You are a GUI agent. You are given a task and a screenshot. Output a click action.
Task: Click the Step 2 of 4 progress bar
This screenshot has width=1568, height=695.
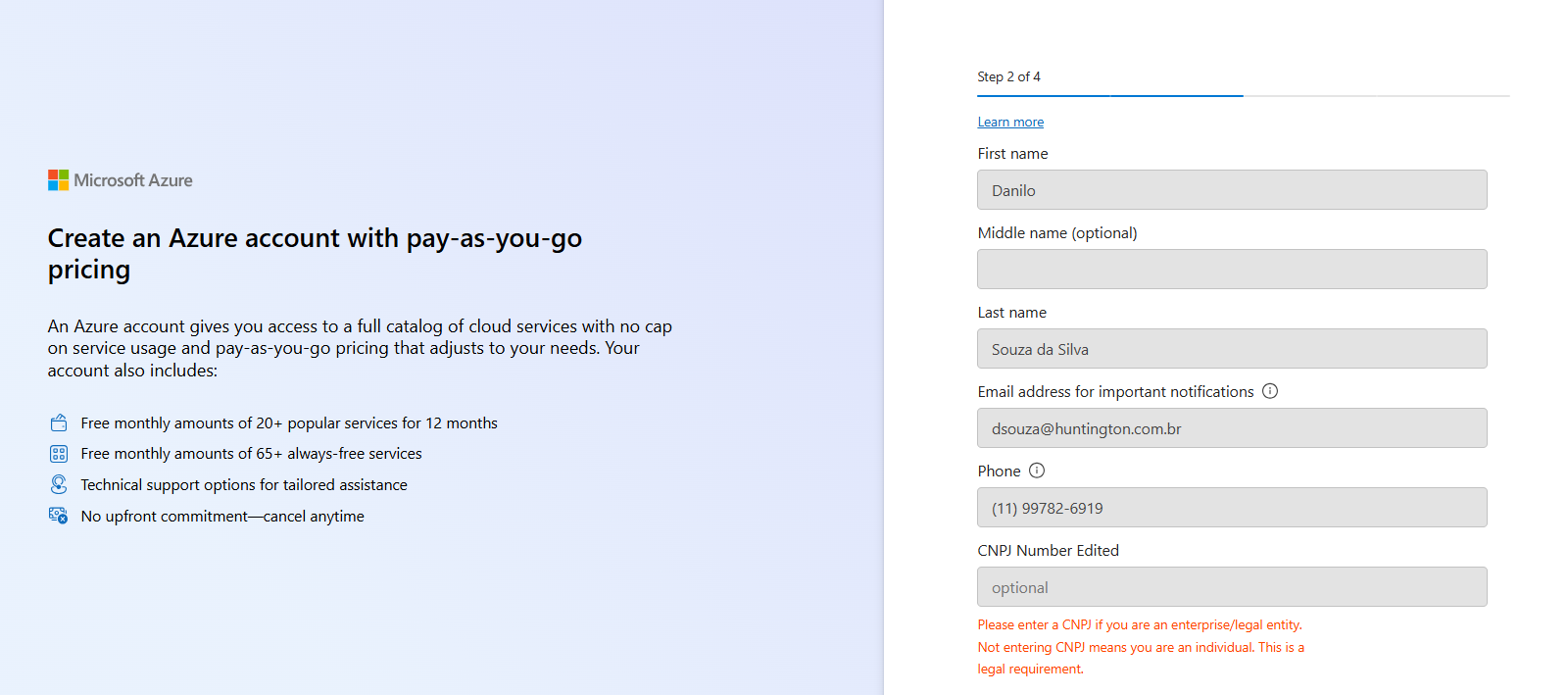click(x=1243, y=96)
